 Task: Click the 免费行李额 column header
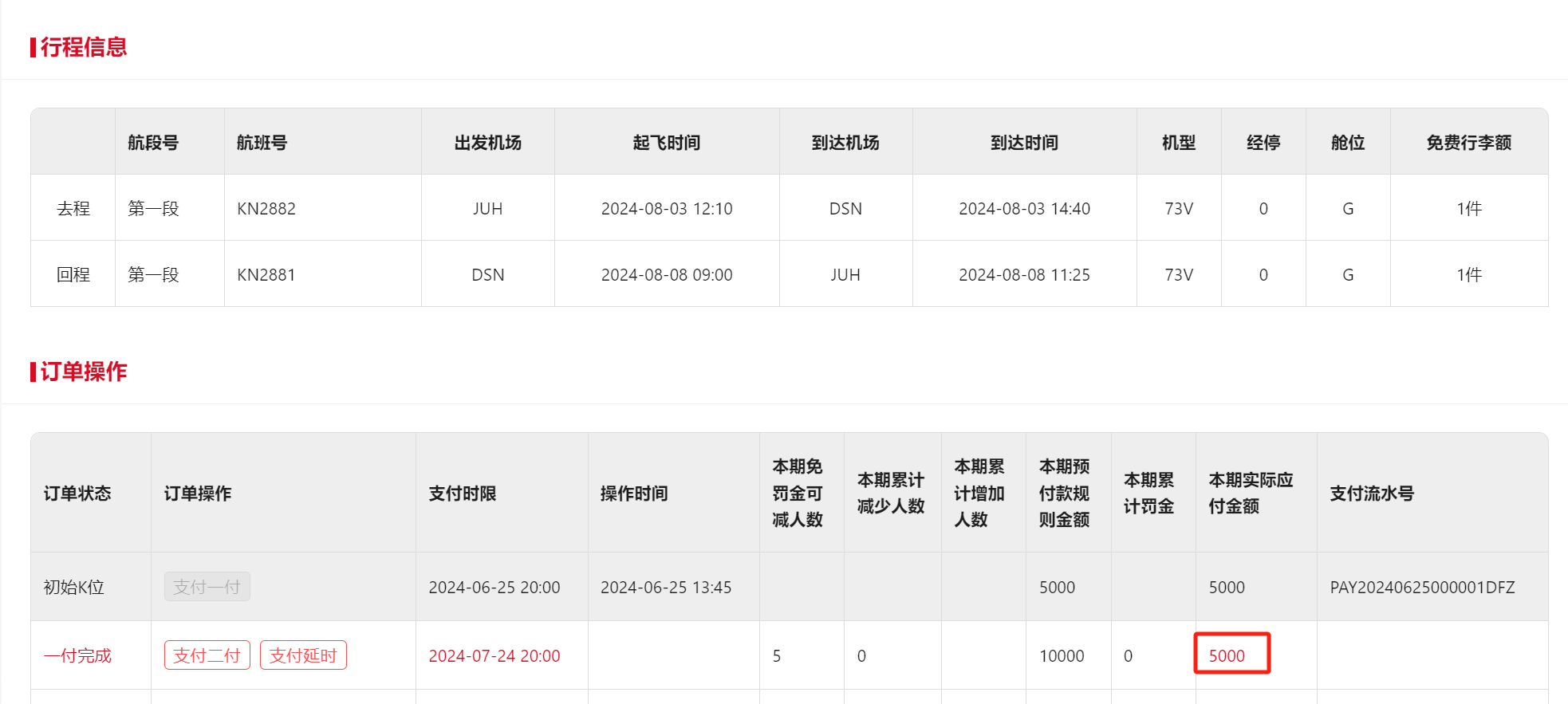(x=1469, y=143)
